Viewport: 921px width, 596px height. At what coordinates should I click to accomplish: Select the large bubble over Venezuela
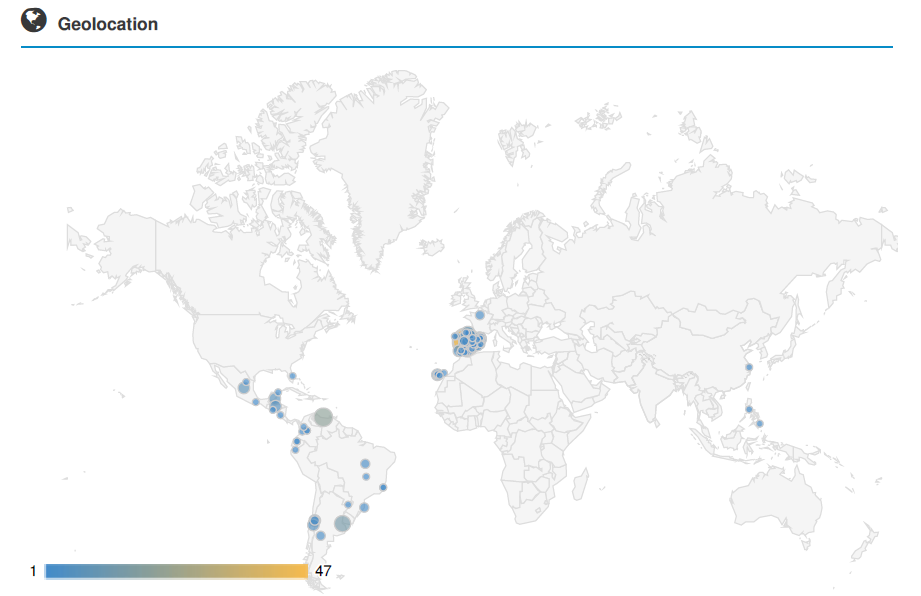pos(323,418)
